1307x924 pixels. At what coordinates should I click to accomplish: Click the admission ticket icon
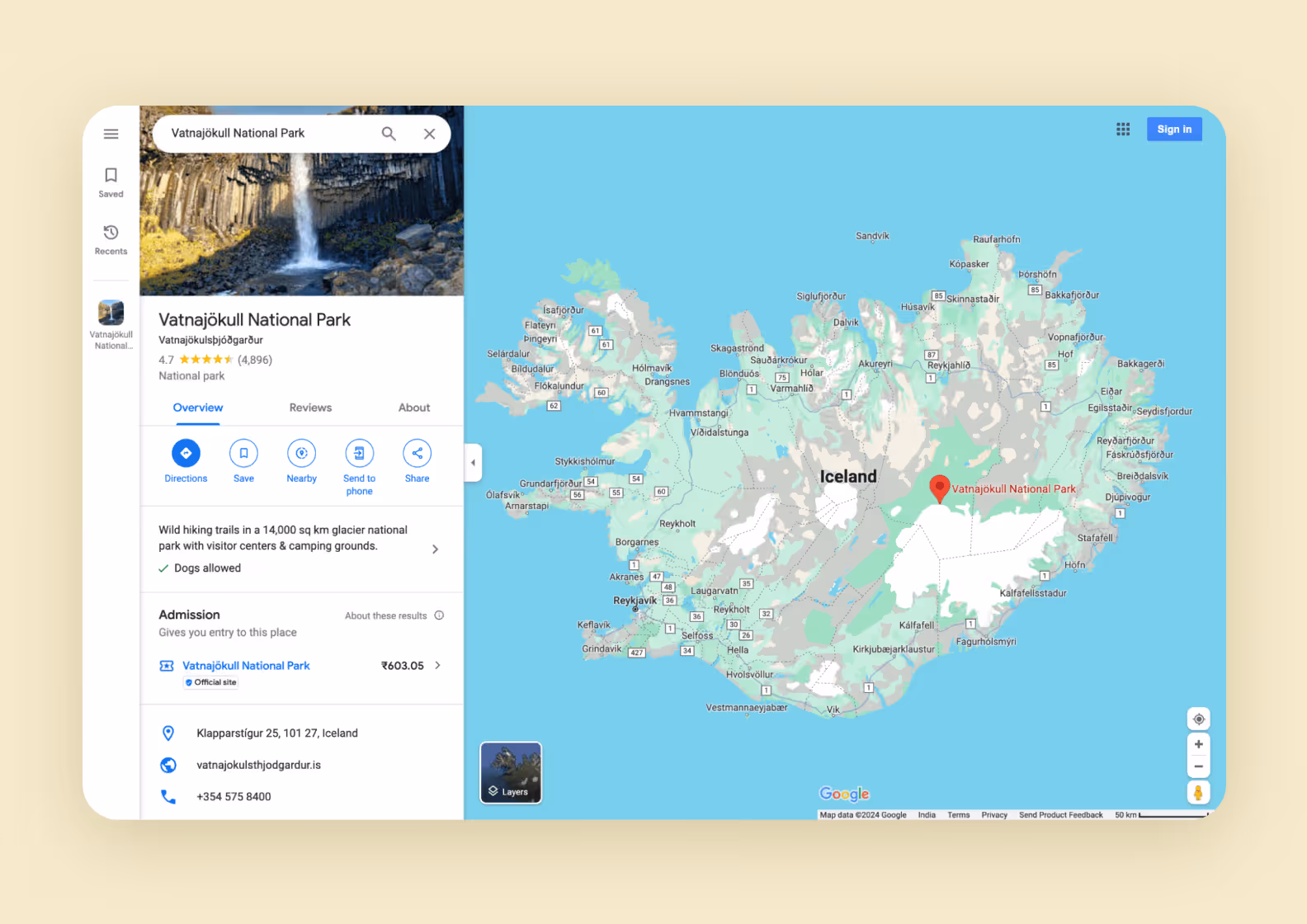click(167, 666)
